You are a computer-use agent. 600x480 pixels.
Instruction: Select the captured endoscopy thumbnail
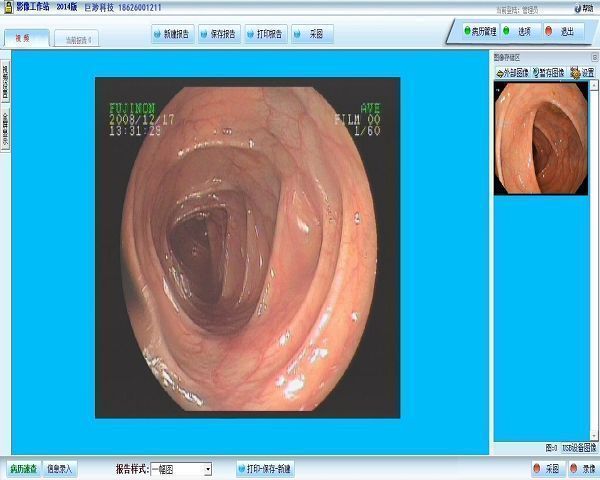click(x=544, y=138)
